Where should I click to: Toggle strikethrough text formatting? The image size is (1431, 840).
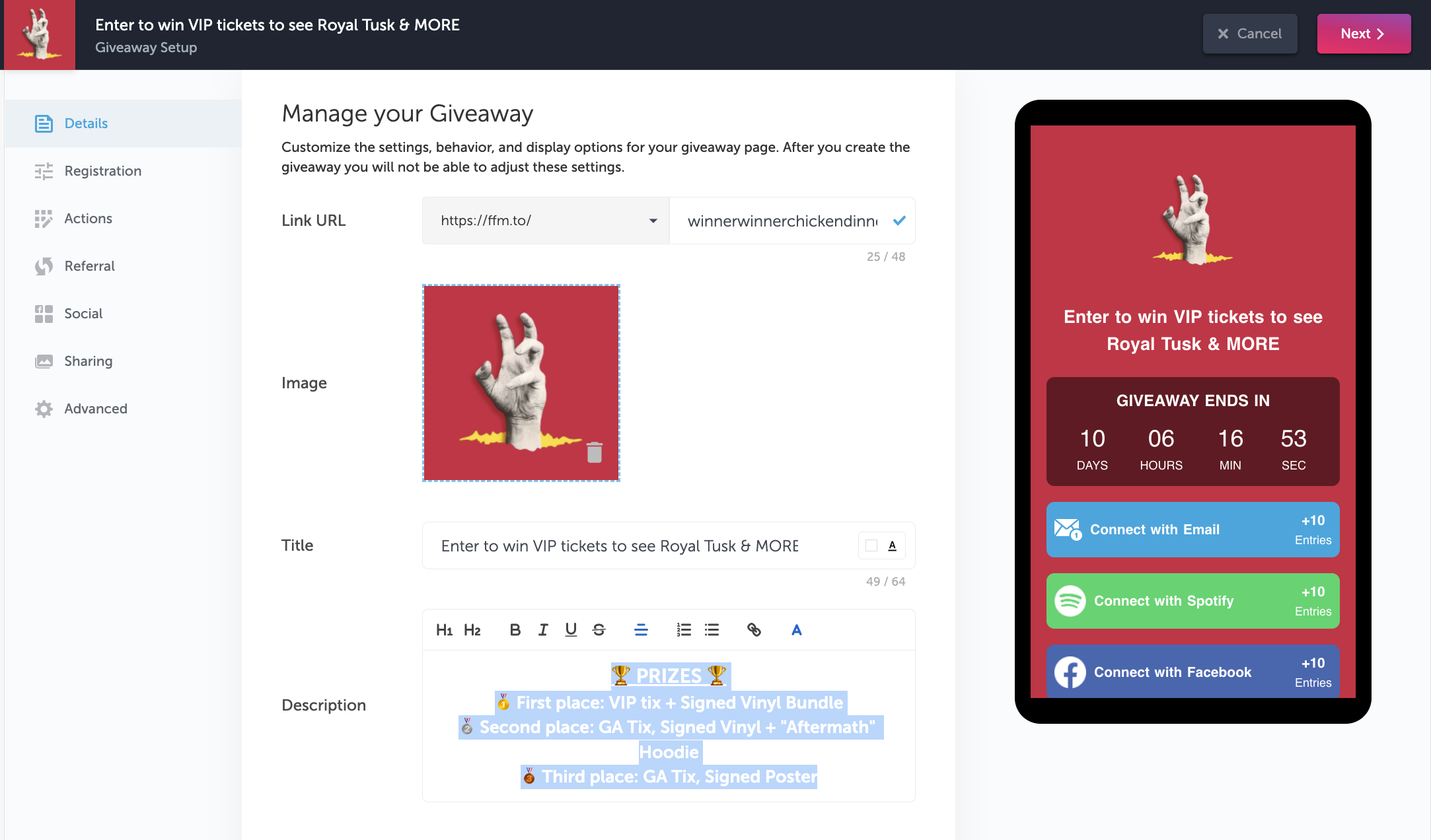598,629
